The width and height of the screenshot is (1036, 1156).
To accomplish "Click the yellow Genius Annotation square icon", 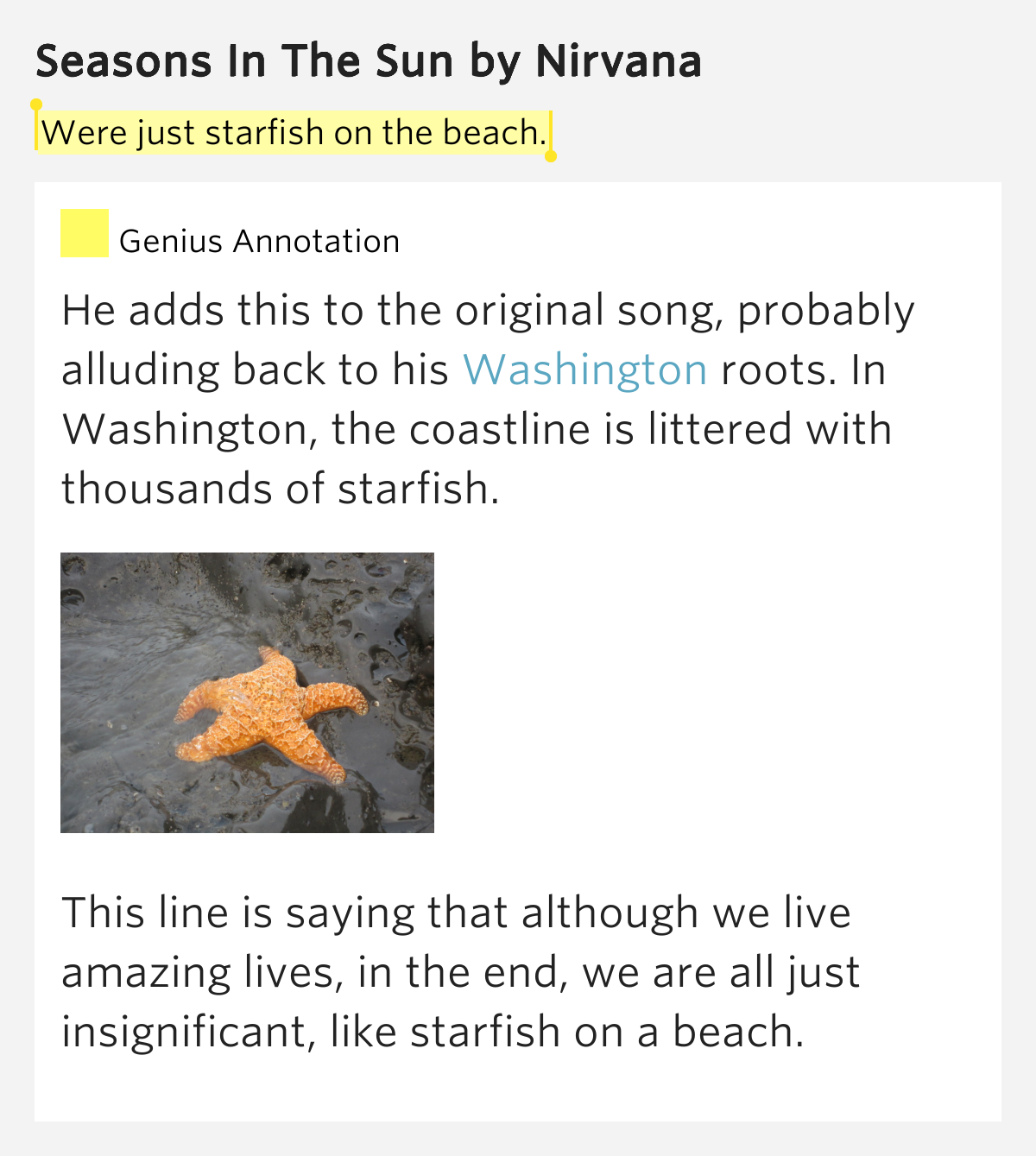I will tap(85, 233).
